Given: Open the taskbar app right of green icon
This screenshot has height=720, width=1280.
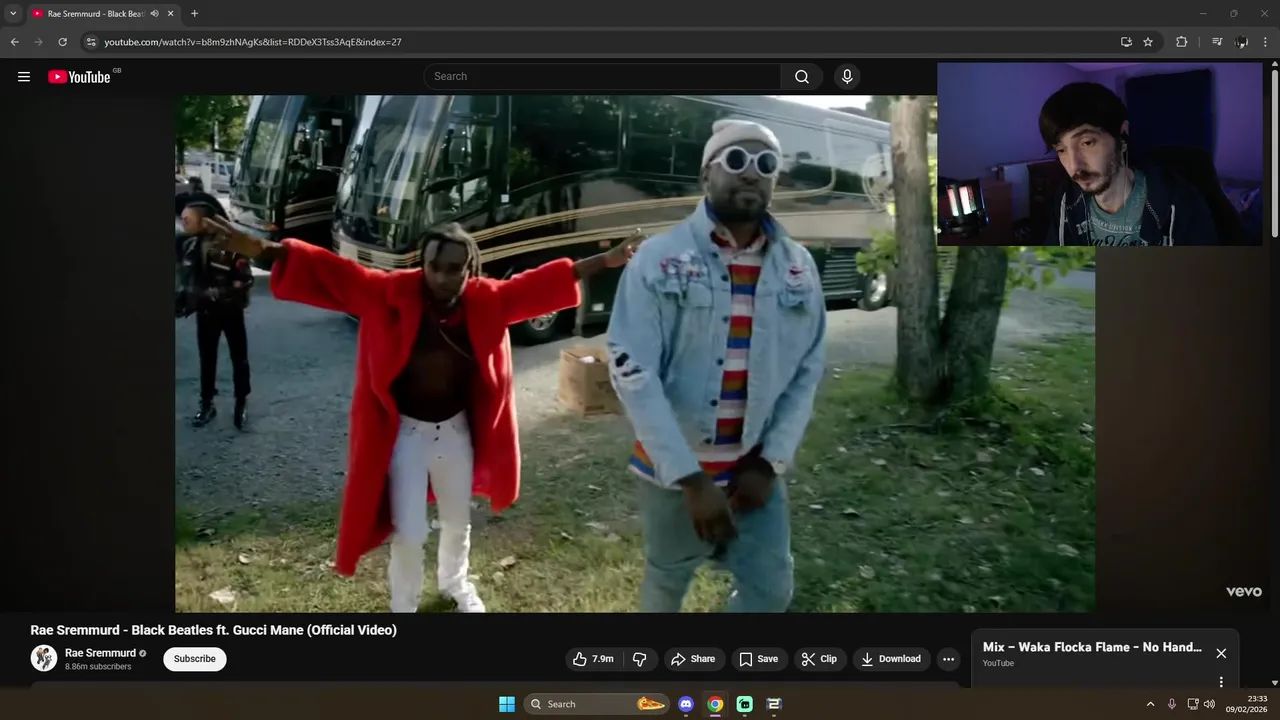Looking at the screenshot, I should tap(774, 704).
